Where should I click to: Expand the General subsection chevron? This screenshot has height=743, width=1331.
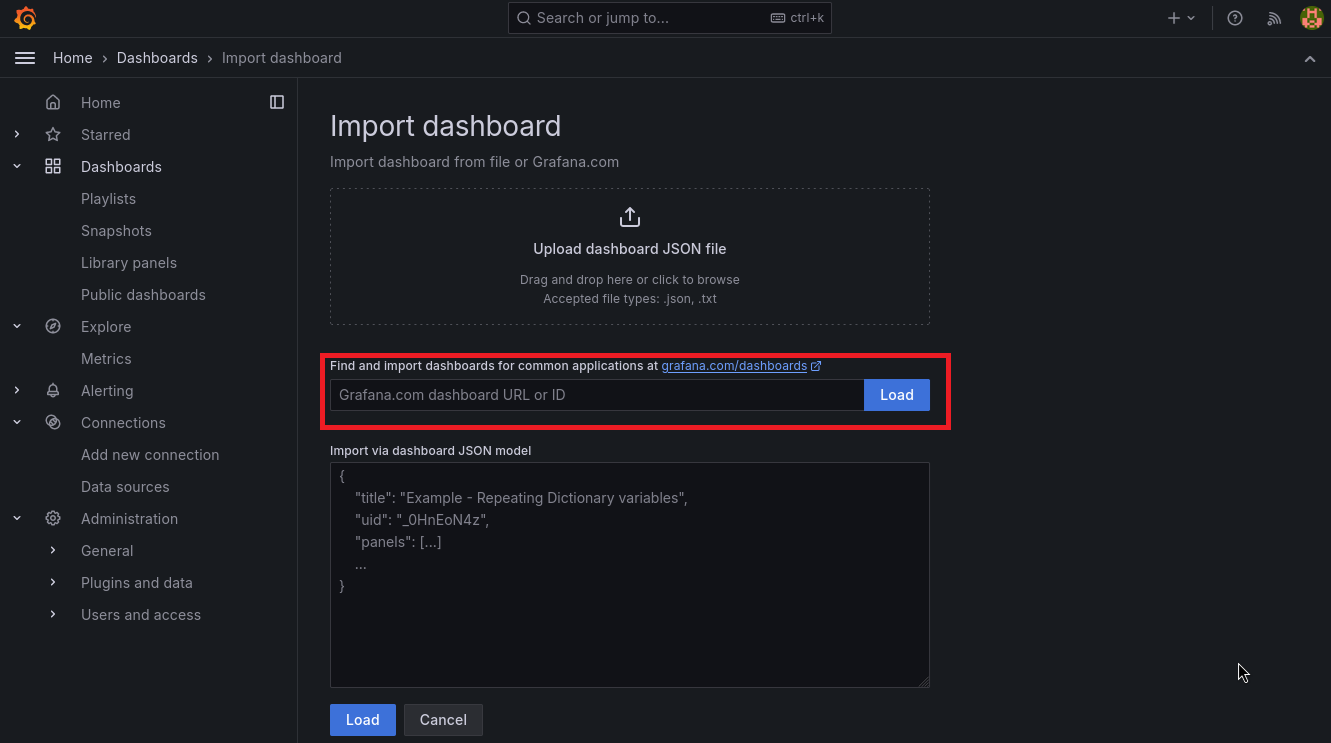pyautogui.click(x=53, y=550)
